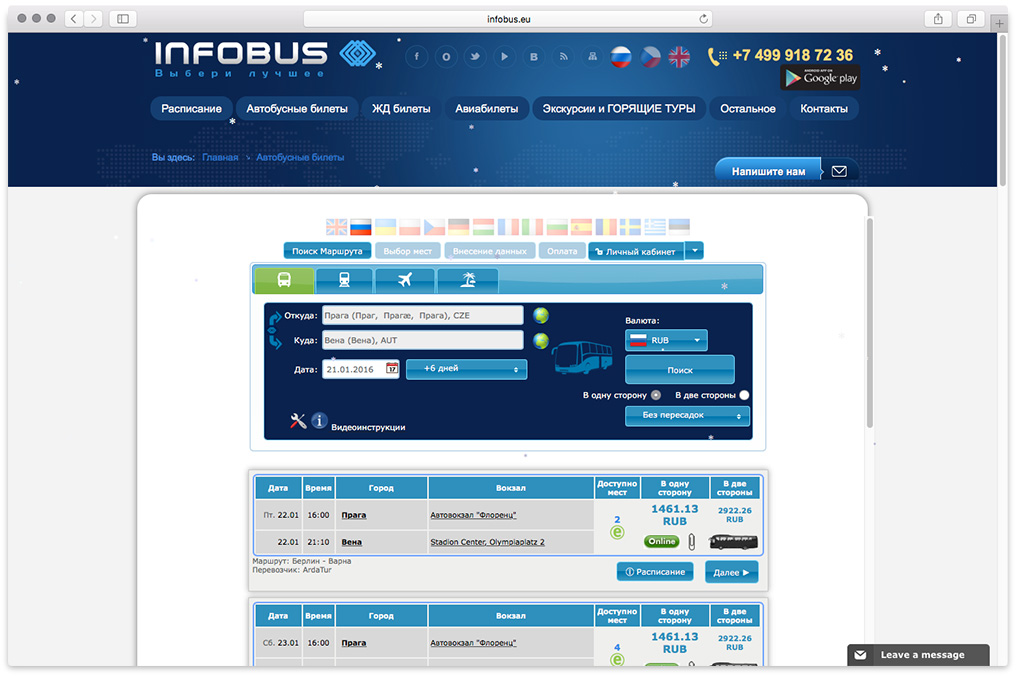Screen dimensions: 1016x676
Task: Select the 'В две стороны' radio button
Action: (744, 395)
